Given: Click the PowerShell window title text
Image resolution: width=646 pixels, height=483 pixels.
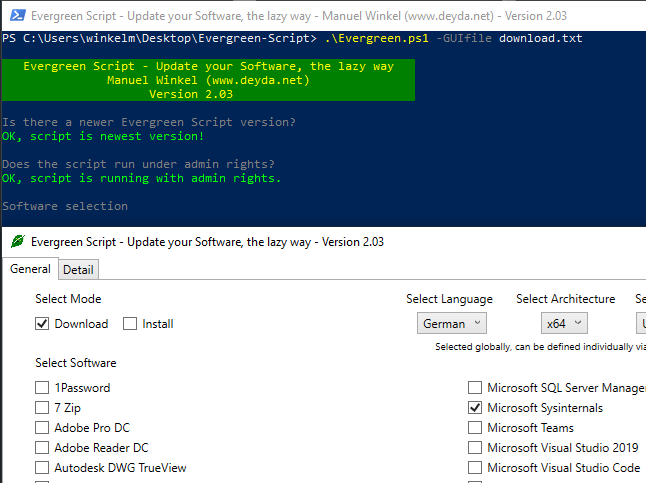Looking at the screenshot, I should (299, 16).
